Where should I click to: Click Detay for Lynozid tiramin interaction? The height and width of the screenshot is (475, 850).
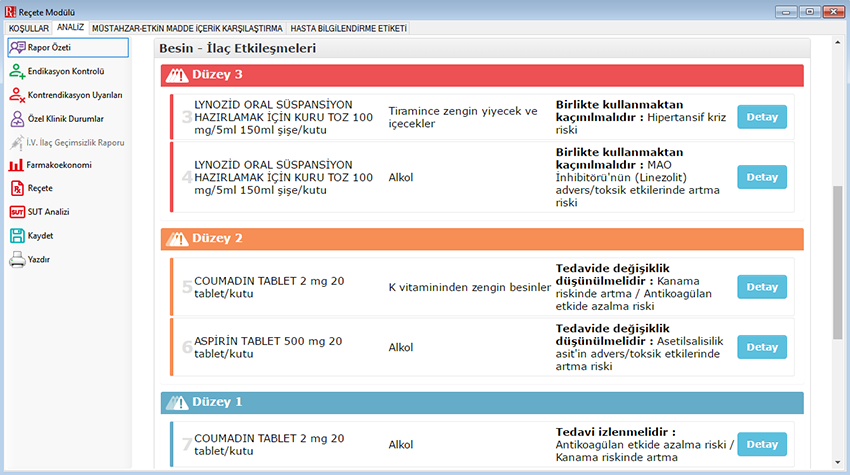click(761, 117)
